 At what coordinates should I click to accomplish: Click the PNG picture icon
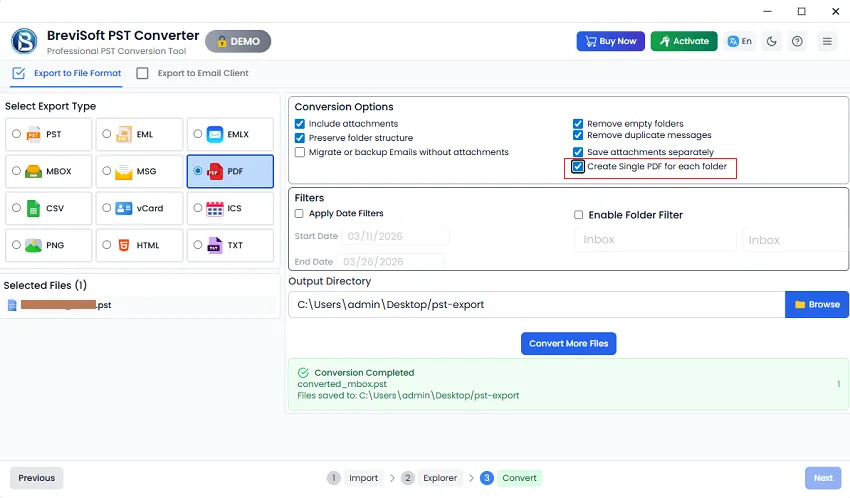pos(34,245)
